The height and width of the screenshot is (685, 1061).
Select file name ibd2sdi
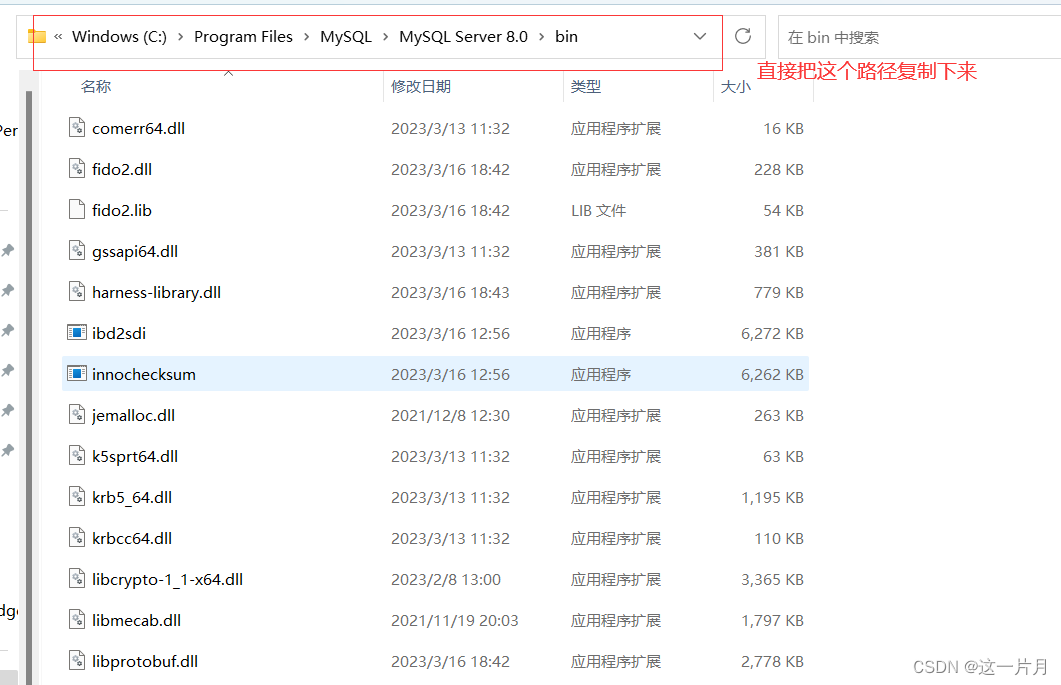pos(119,333)
